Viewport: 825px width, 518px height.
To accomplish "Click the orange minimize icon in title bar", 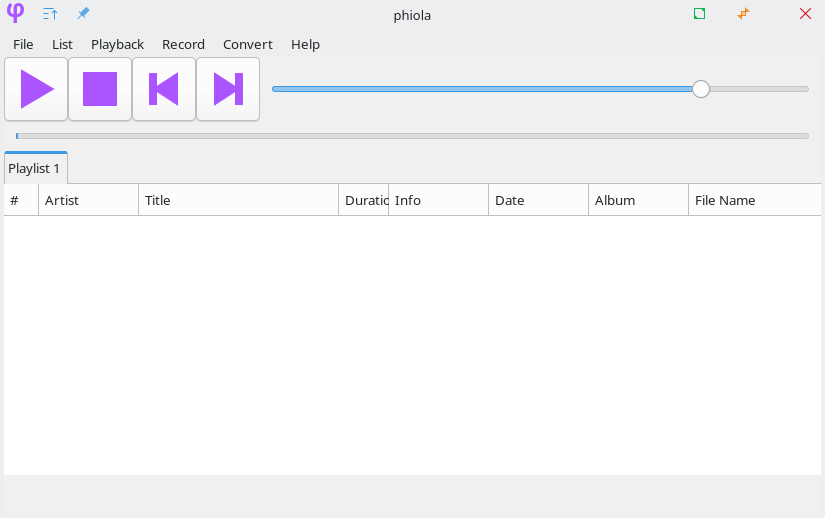I will coord(743,14).
